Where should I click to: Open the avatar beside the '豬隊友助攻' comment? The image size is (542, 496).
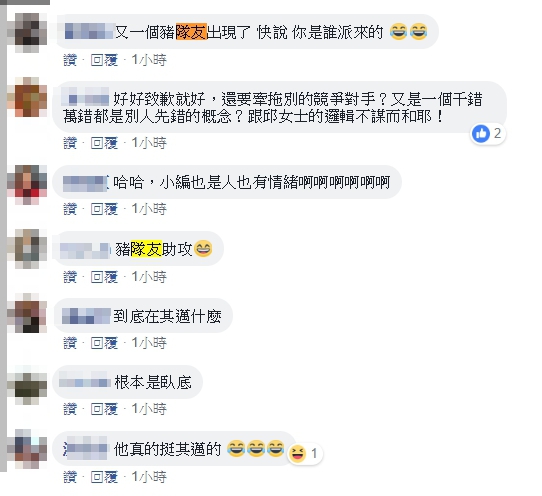[x=27, y=249]
